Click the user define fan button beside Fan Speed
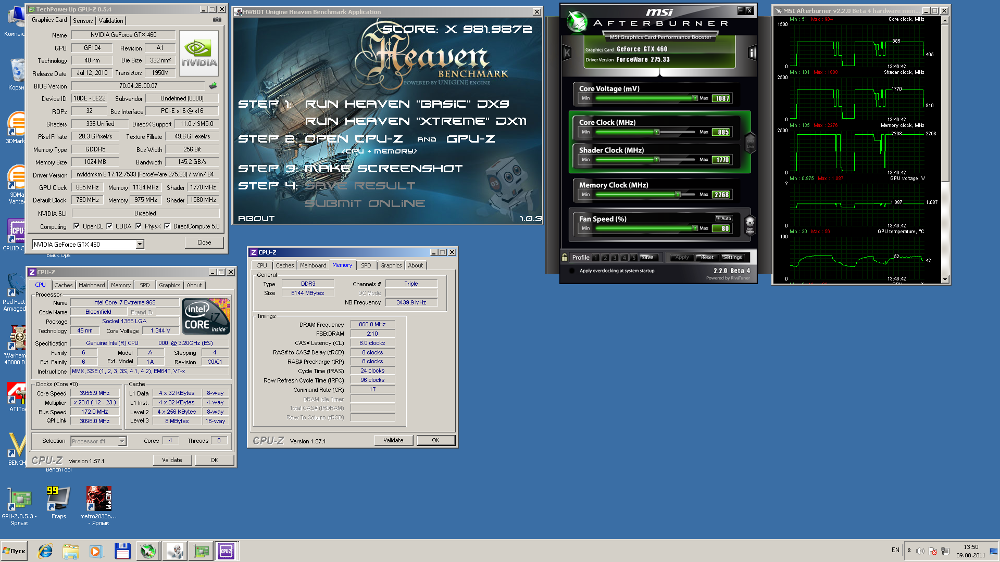 tap(749, 225)
